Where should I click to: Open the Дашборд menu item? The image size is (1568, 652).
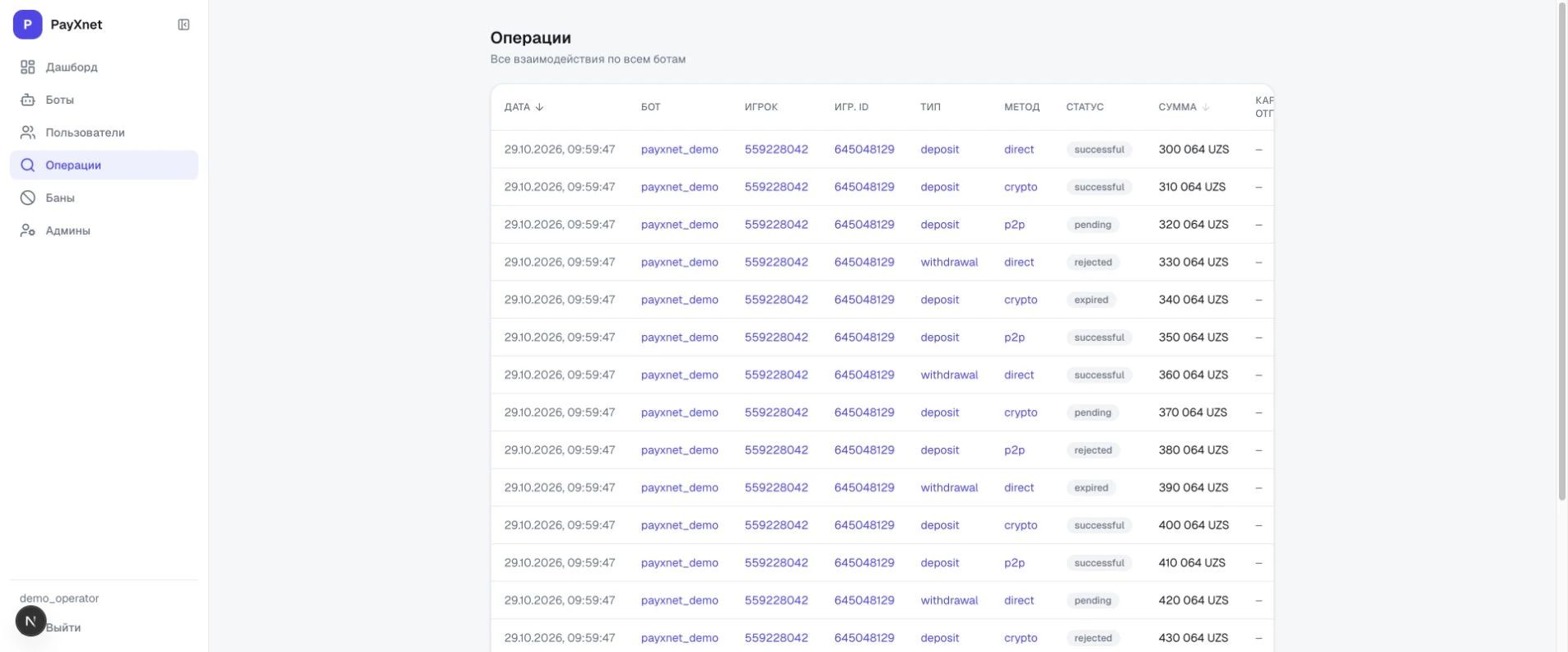tap(104, 67)
